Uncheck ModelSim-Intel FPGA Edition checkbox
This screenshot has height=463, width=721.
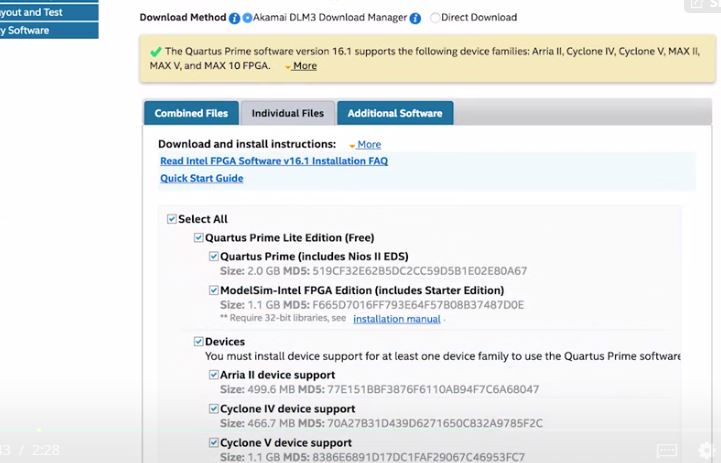tap(214, 290)
